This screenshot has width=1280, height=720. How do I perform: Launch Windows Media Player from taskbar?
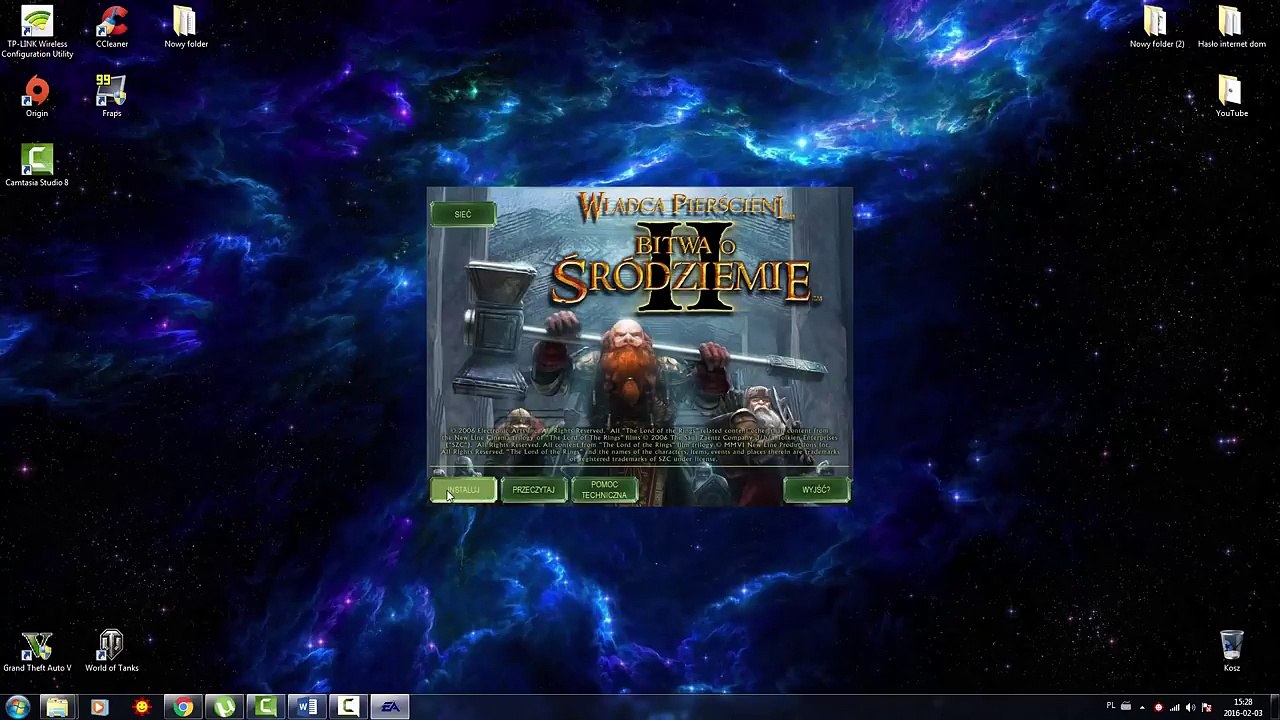tap(99, 707)
